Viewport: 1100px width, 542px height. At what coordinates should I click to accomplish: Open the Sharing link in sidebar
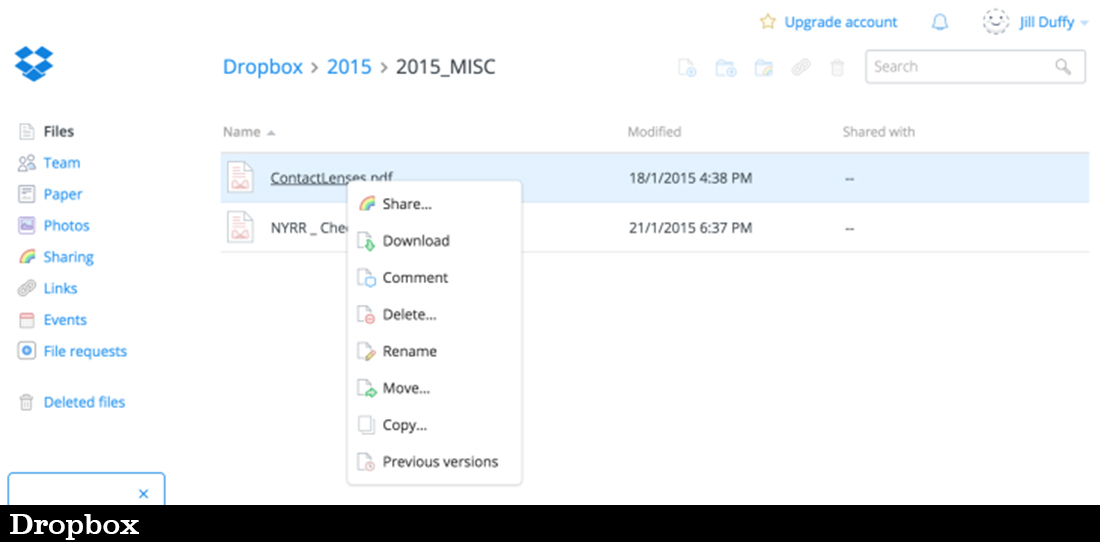69,257
